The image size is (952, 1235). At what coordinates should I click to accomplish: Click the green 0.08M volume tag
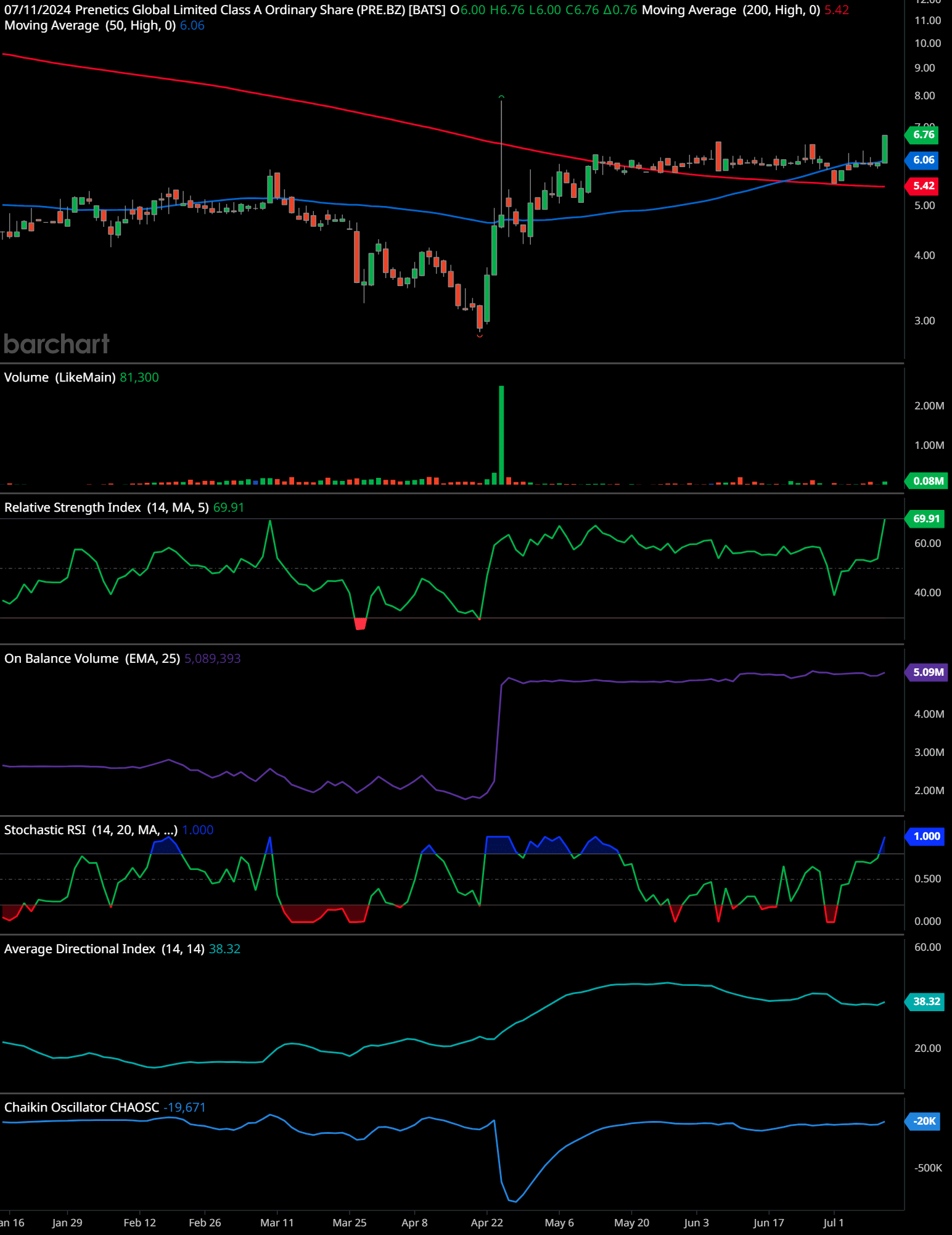point(927,481)
